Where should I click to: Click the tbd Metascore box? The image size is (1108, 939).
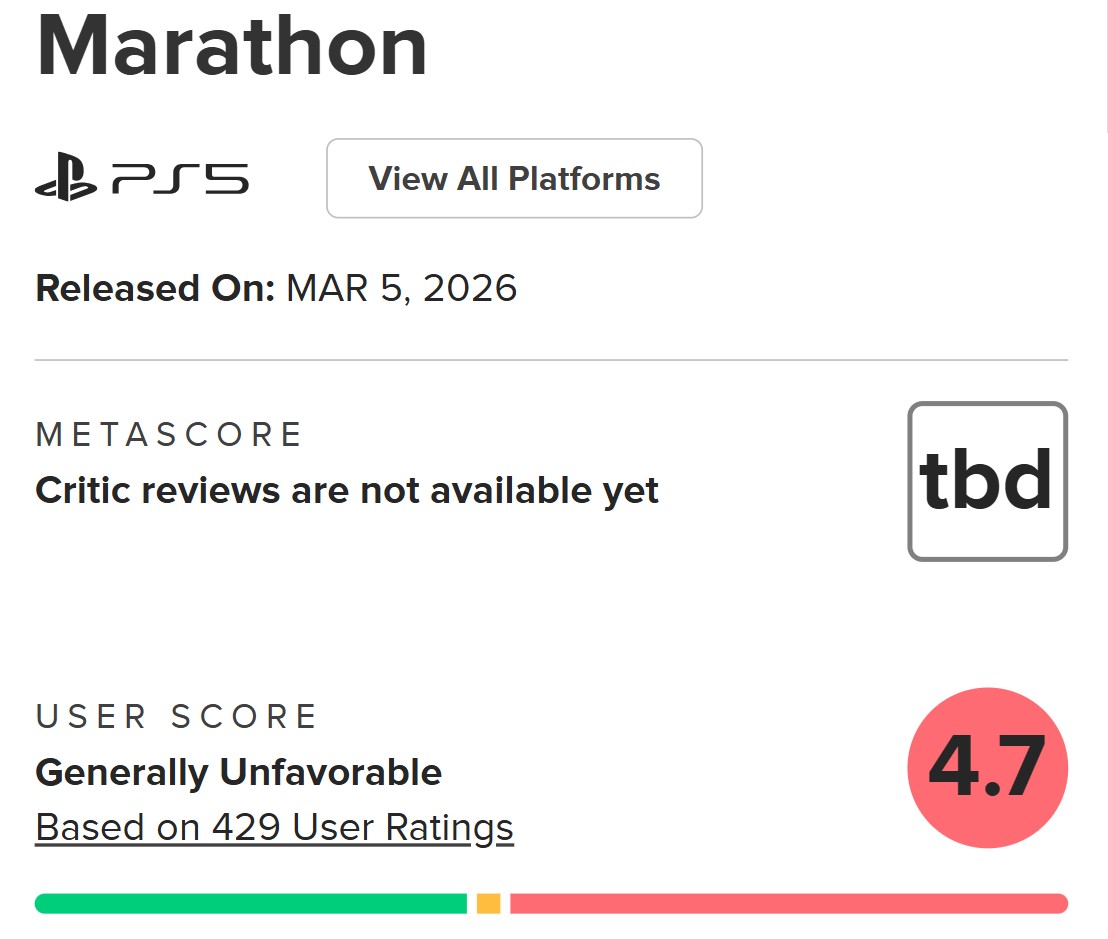pos(986,480)
